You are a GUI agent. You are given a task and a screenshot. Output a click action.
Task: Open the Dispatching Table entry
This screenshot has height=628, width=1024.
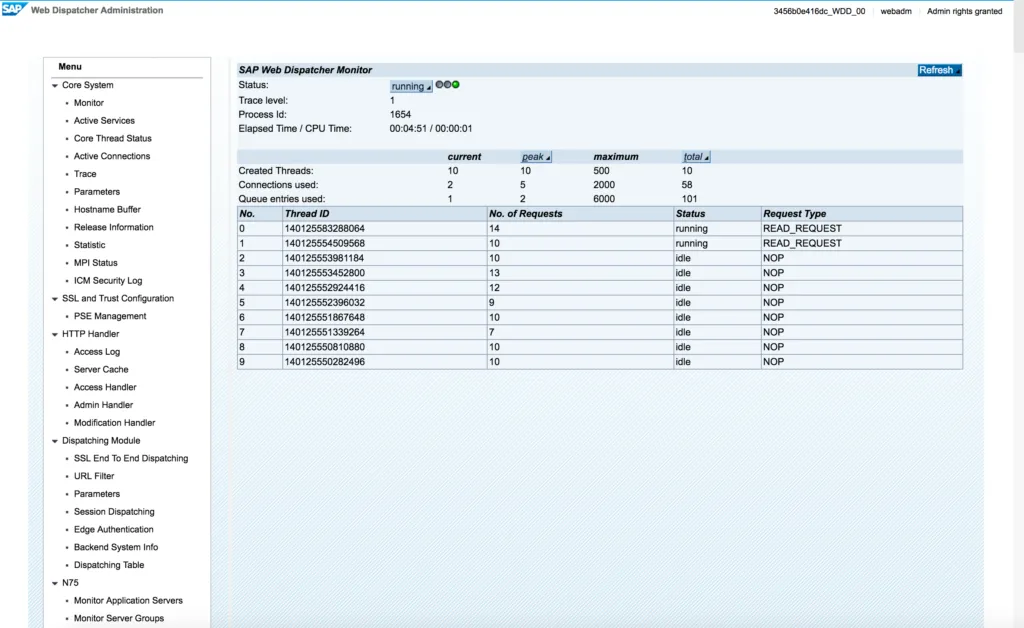(x=109, y=565)
